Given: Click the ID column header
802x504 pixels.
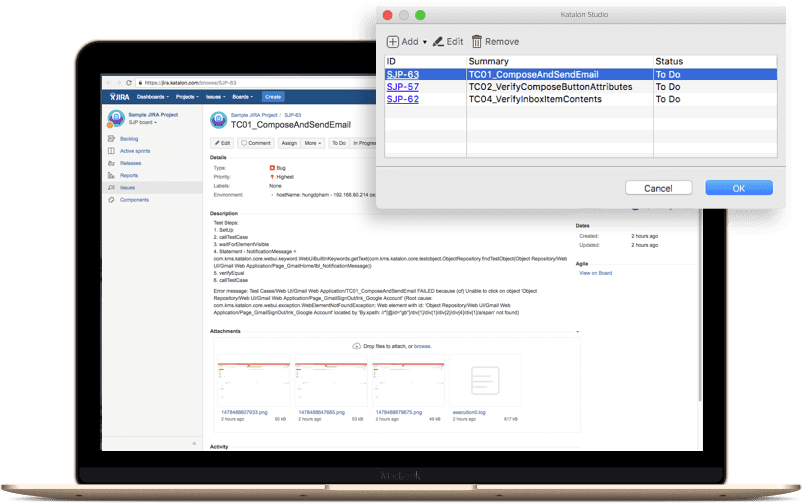Looking at the screenshot, I should [425, 61].
